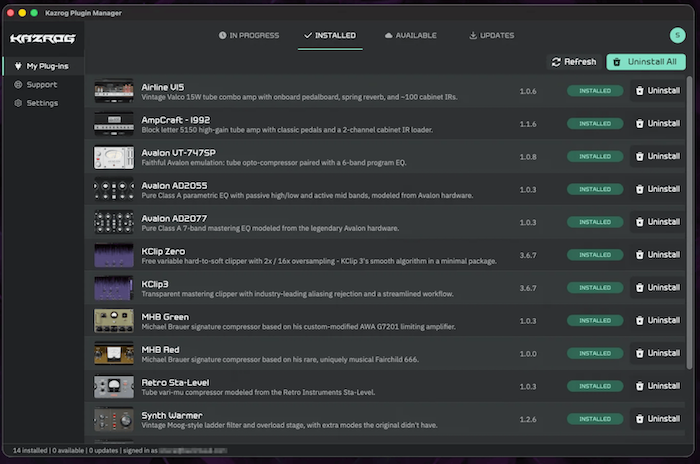700x464 pixels.
Task: Uninstall MHB Red plugin
Action: (x=658, y=353)
